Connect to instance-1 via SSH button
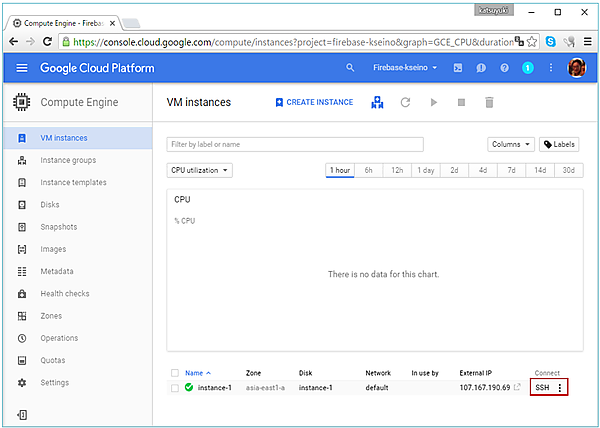Viewport: 600px width, 428px height. pos(542,387)
